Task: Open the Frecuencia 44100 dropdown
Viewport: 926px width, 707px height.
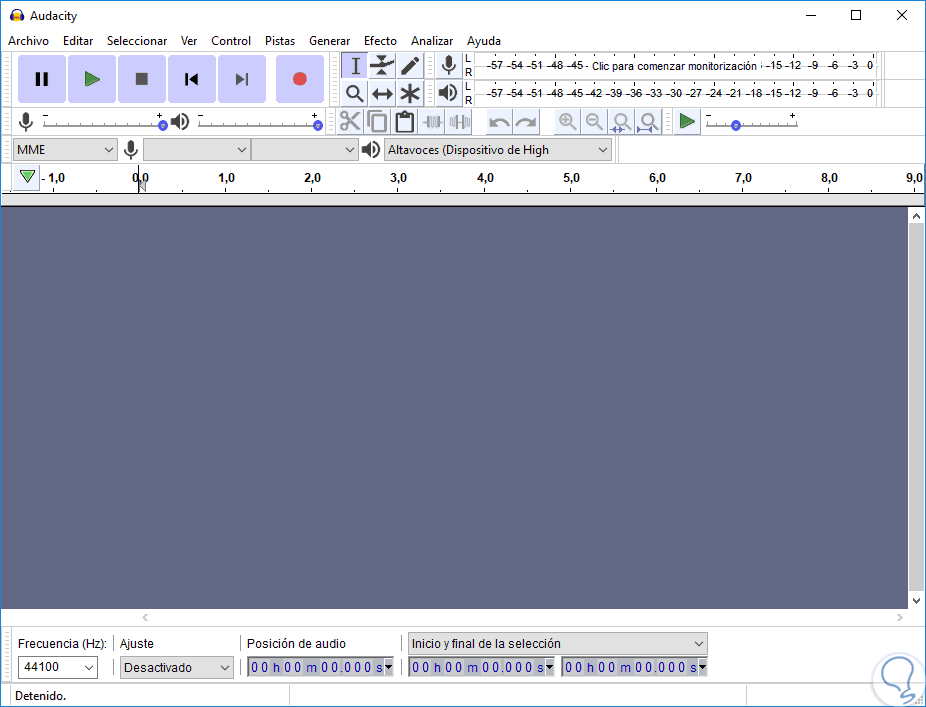Action: tap(57, 667)
